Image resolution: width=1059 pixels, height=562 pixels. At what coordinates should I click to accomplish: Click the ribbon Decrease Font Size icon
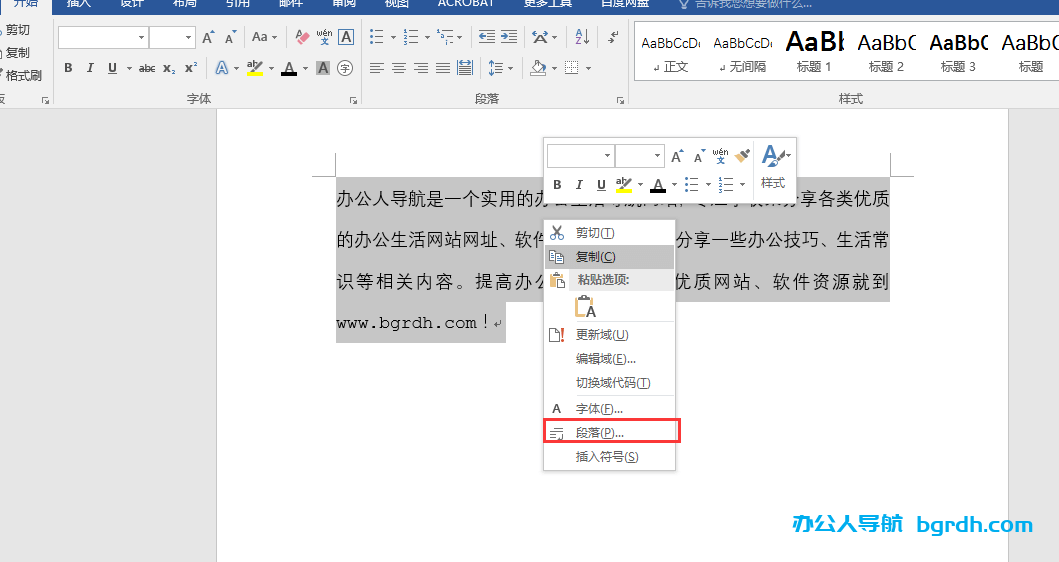230,37
